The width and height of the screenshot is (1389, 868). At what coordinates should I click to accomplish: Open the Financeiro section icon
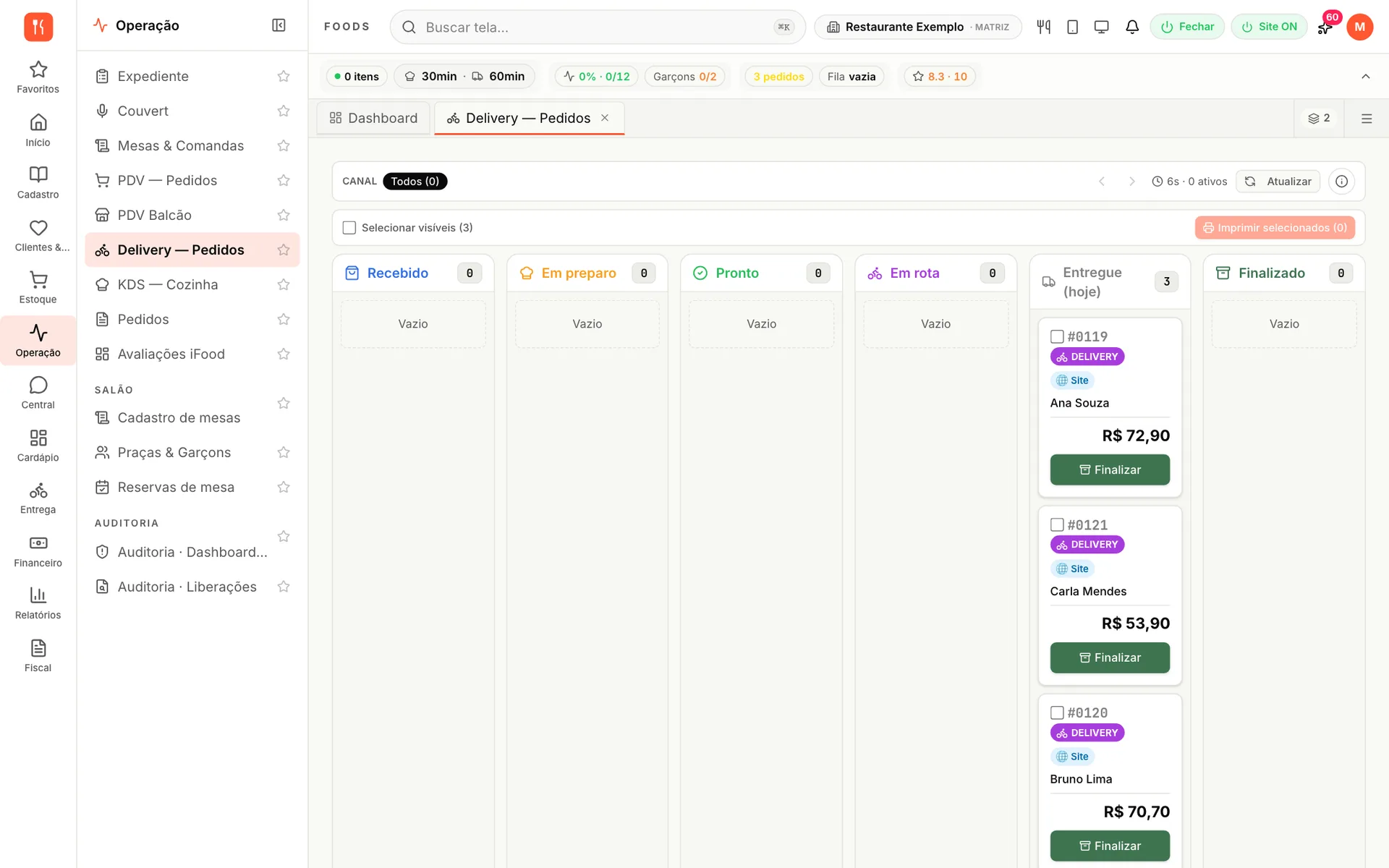[x=38, y=551]
